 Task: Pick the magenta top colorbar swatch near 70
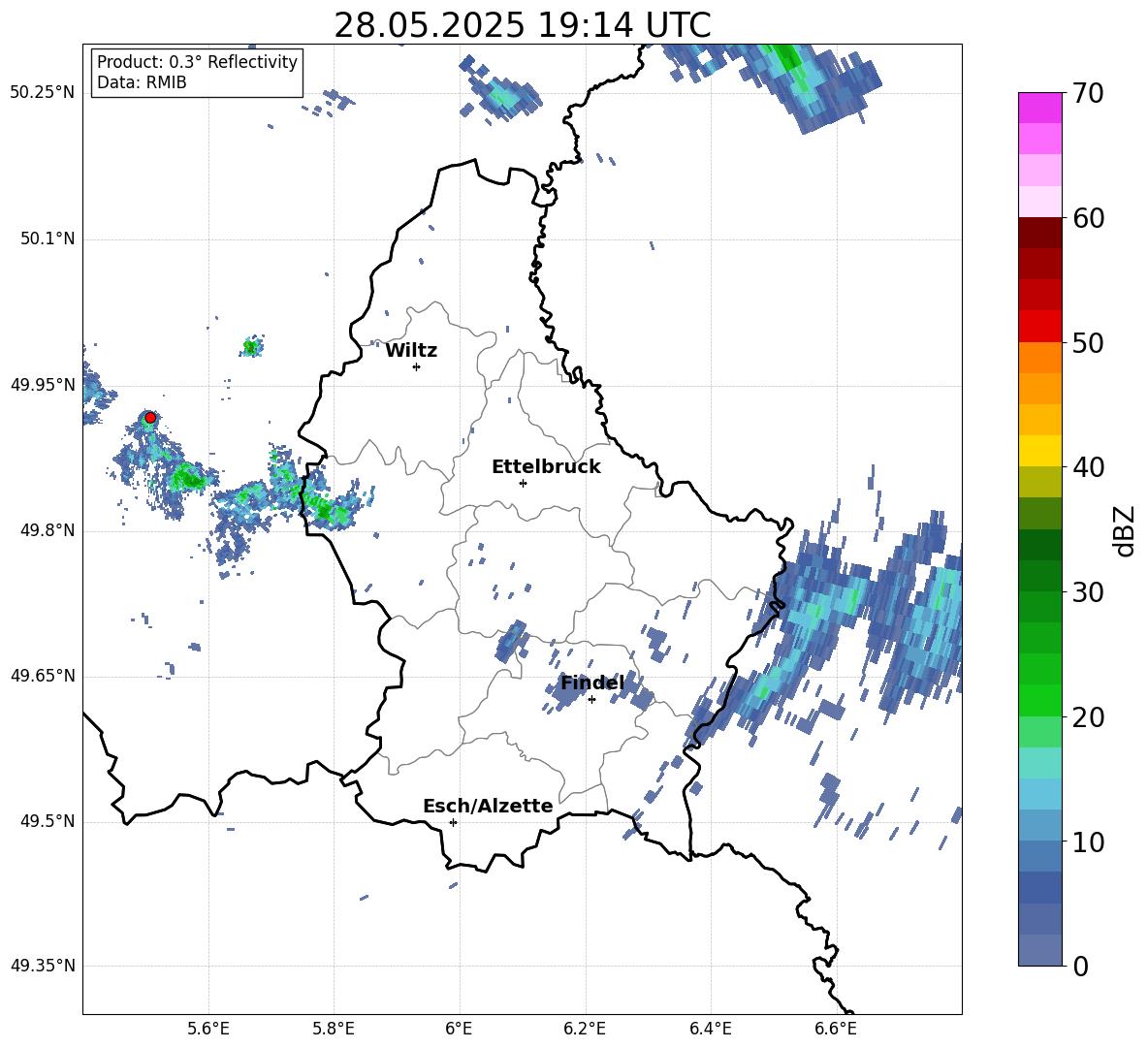point(1039,108)
